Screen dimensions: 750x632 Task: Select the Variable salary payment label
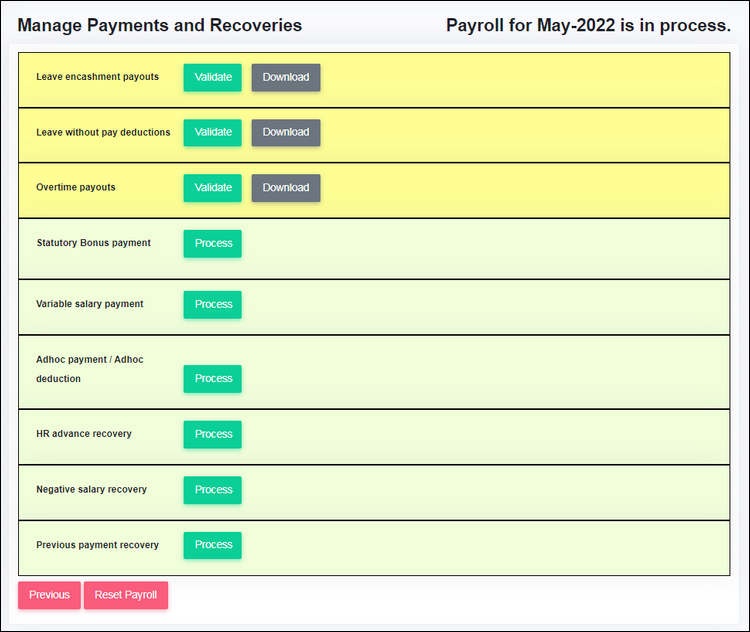click(x=90, y=303)
